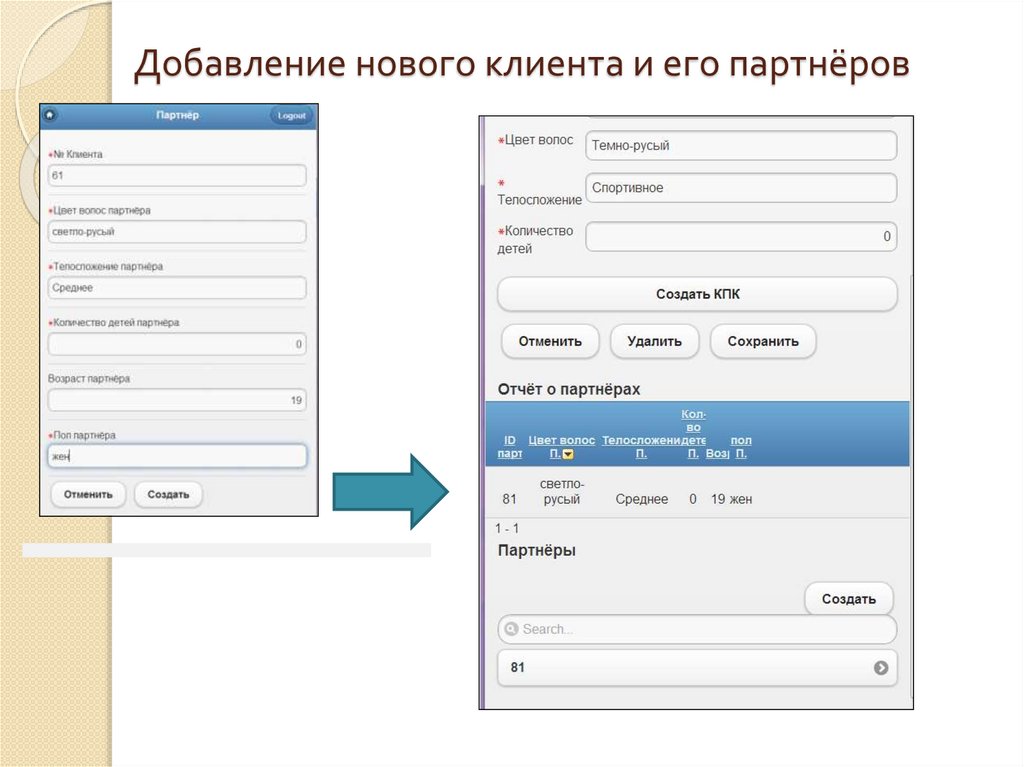Click the № Клиента input showing 61

pyautogui.click(x=177, y=175)
